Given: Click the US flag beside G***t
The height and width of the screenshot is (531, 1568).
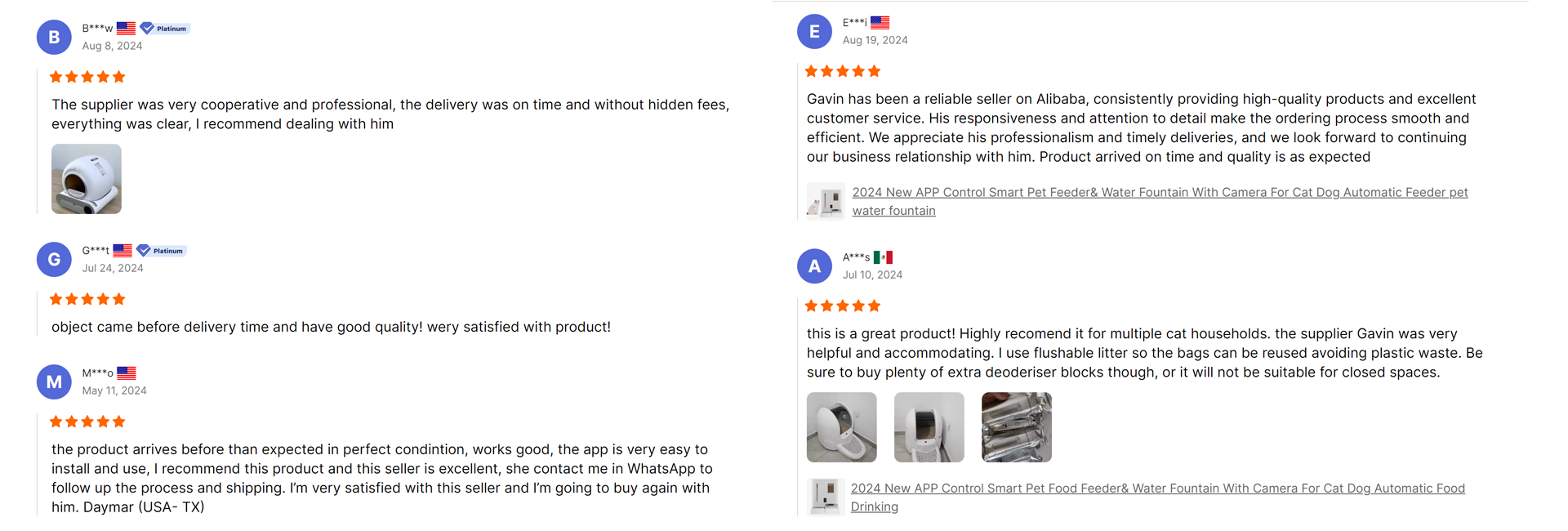Looking at the screenshot, I should point(122,250).
